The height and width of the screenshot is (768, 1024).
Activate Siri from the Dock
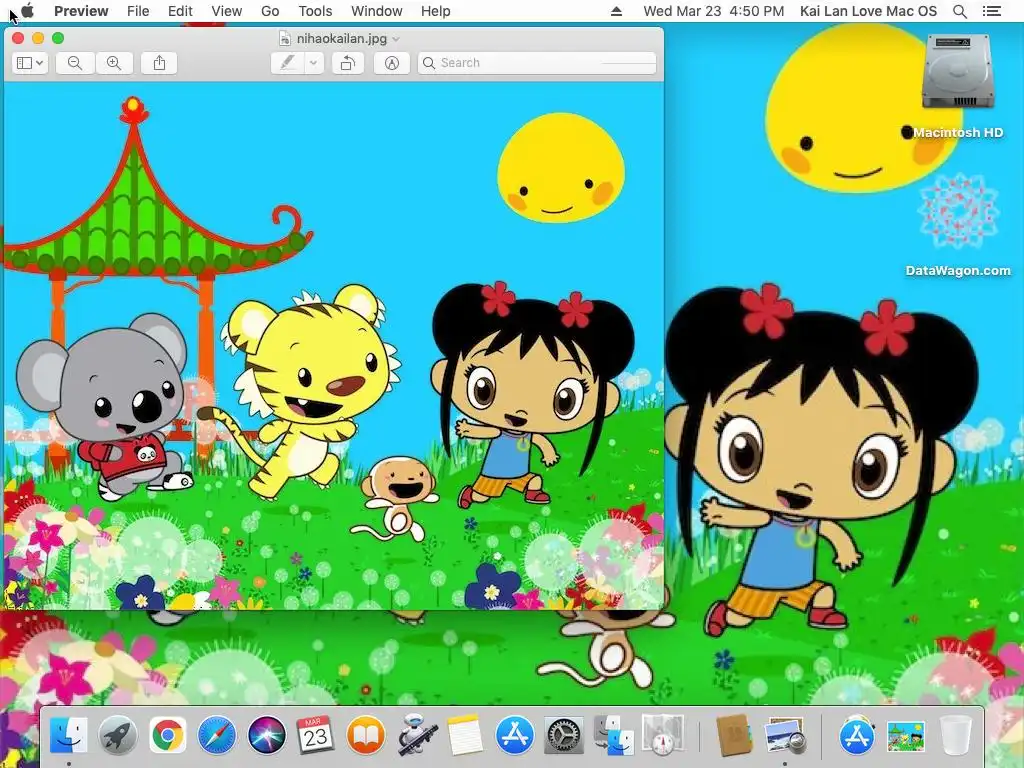[x=266, y=735]
